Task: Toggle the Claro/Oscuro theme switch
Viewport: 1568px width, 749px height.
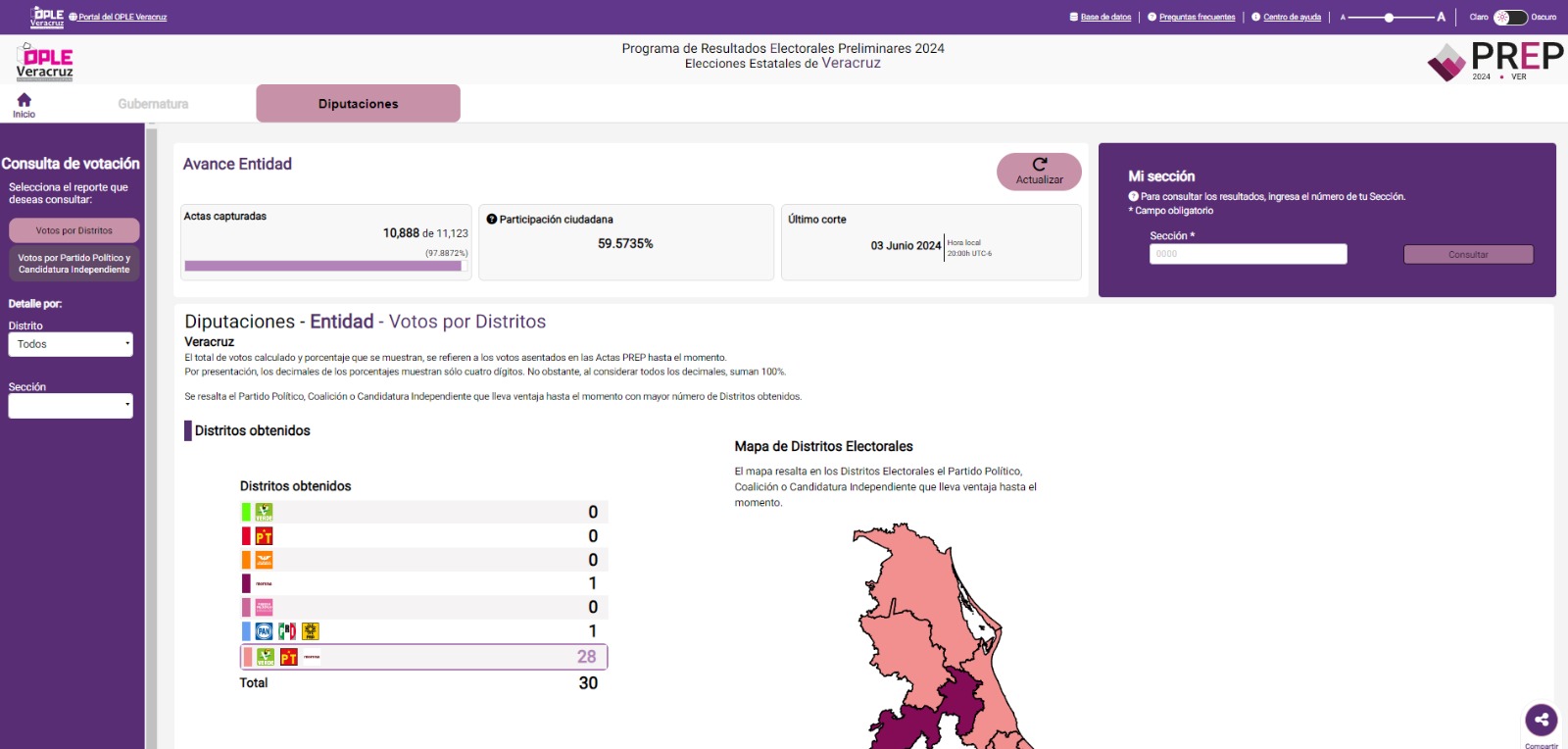Action: coord(1509,17)
